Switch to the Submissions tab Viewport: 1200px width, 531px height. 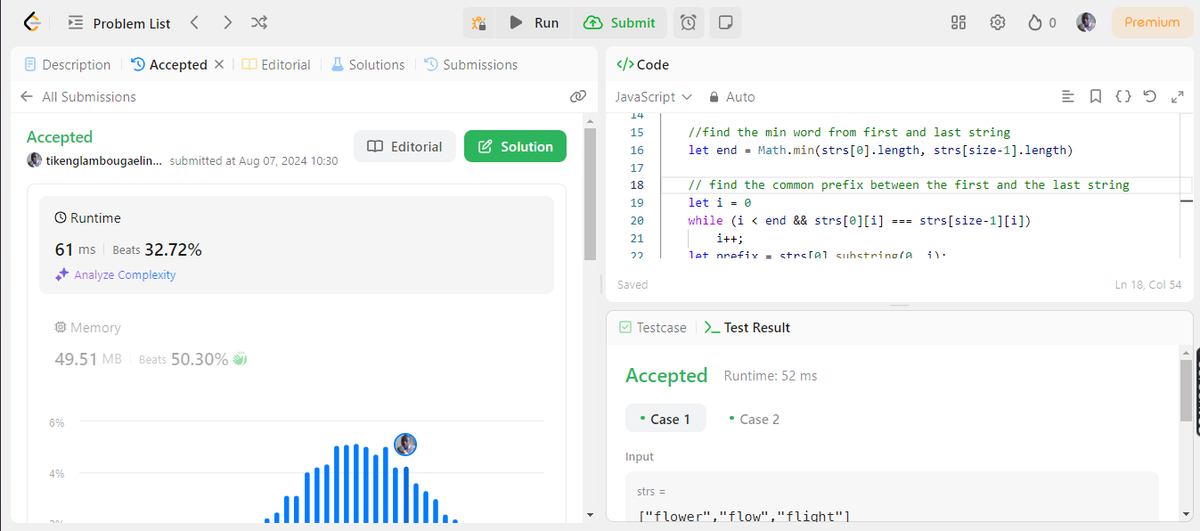pyautogui.click(x=471, y=64)
